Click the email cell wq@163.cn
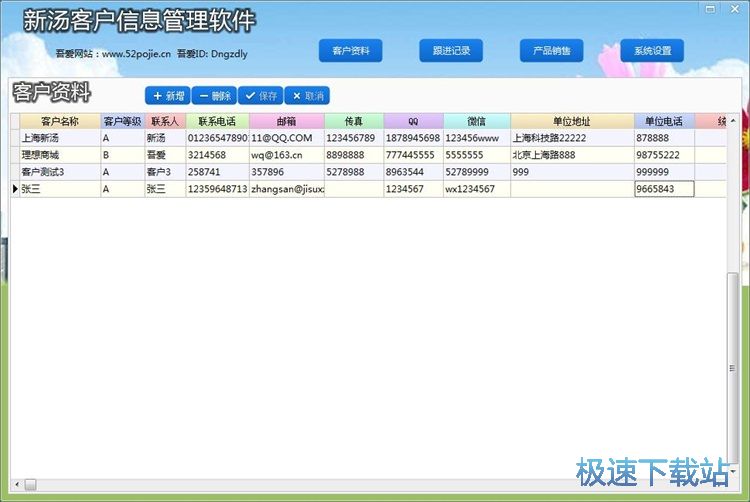This screenshot has height=502, width=750. [287, 155]
